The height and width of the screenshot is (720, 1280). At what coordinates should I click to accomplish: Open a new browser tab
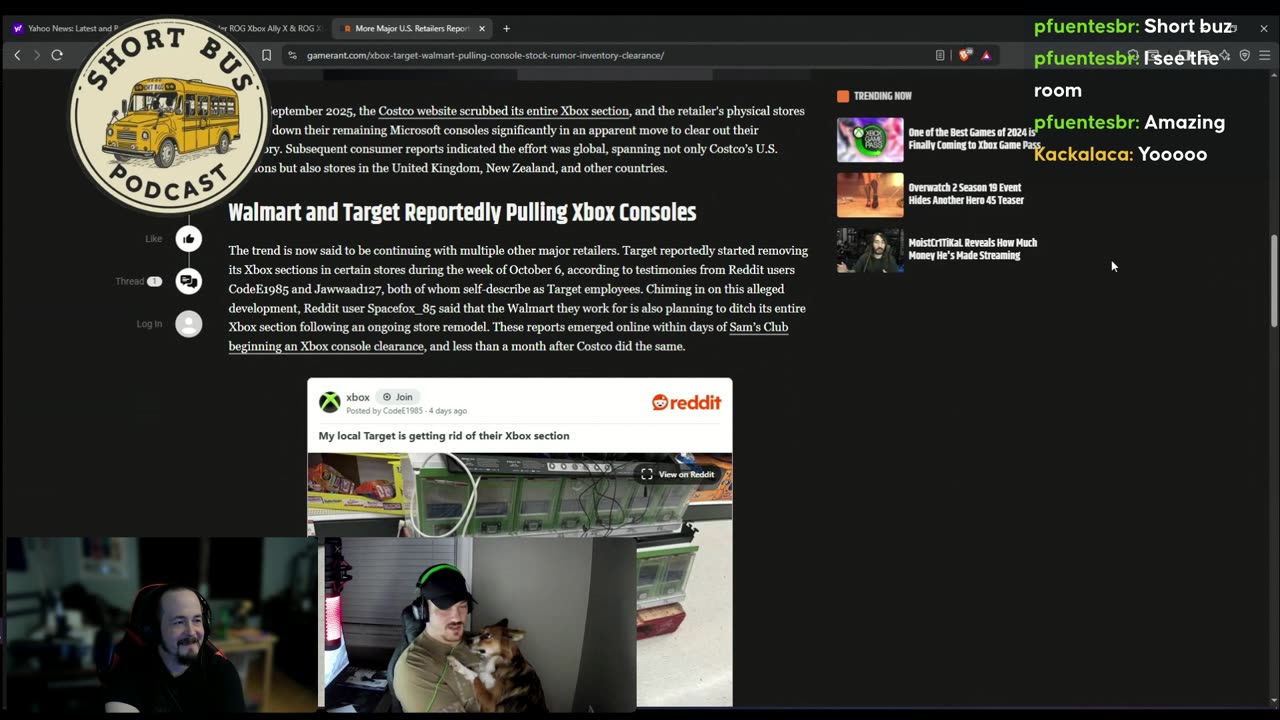[506, 28]
